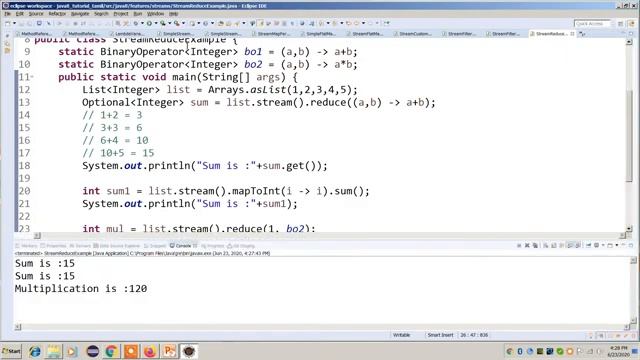This screenshot has width=640, height=360.
Task: Collapse the main method fold marker
Action: click(x=32, y=77)
